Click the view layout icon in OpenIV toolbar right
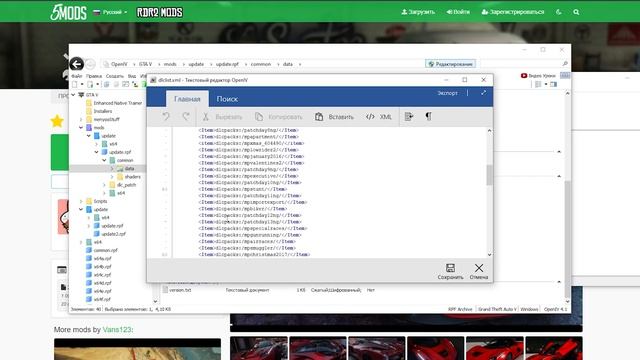640x360 pixels. pos(538,84)
